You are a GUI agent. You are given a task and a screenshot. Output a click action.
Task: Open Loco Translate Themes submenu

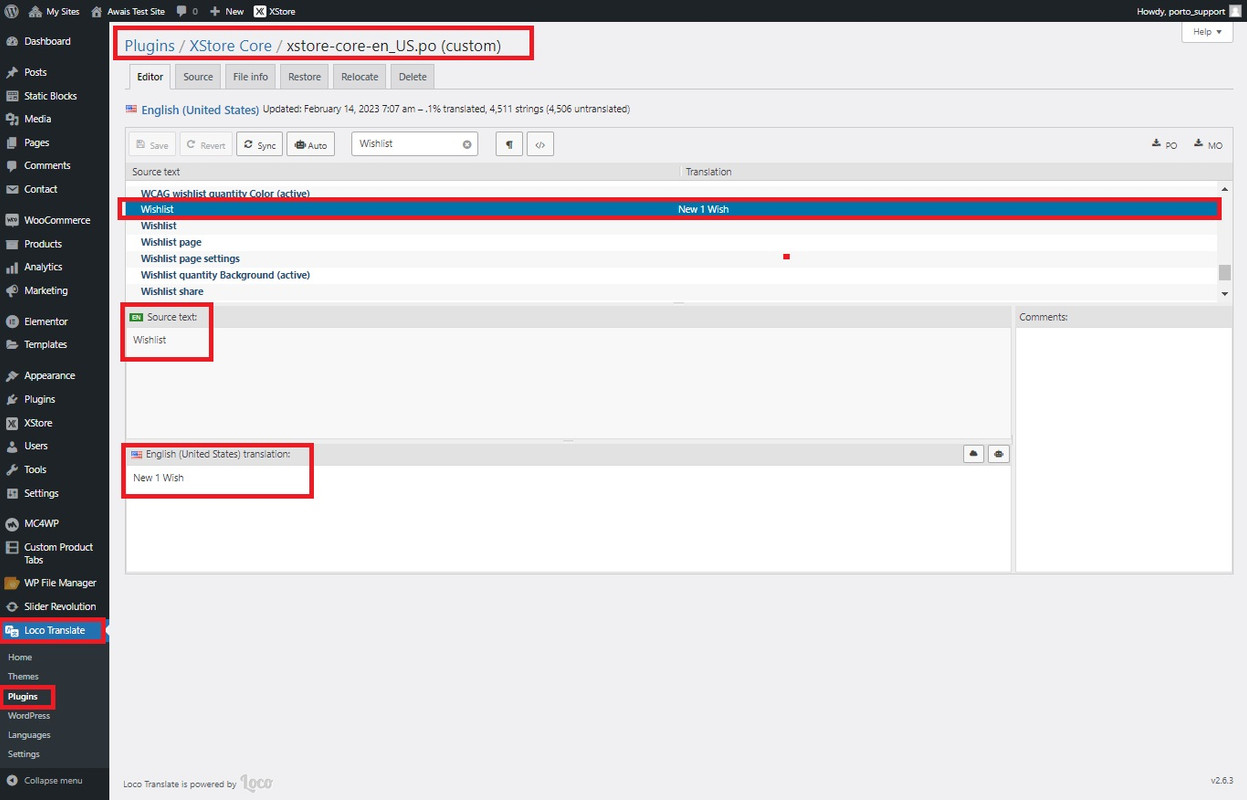pos(23,677)
